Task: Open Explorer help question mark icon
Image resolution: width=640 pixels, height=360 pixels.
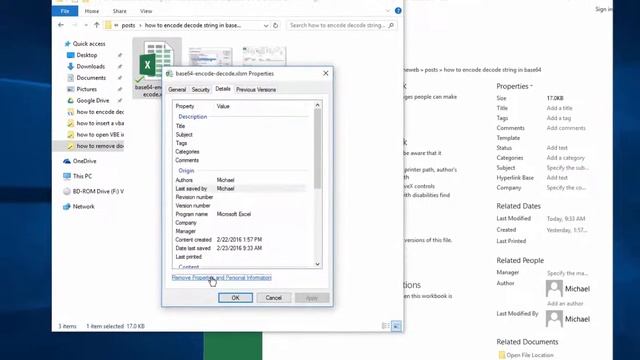Action: click(398, 11)
